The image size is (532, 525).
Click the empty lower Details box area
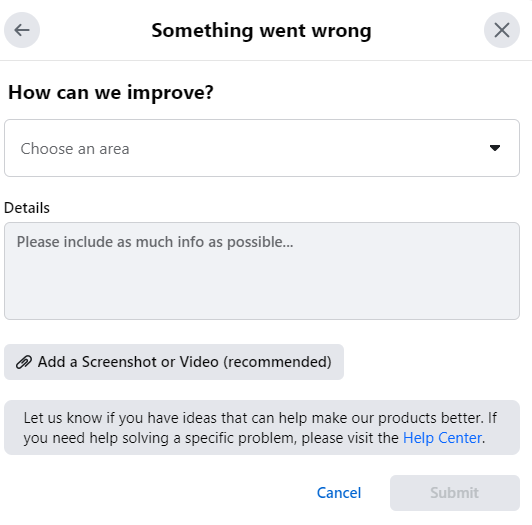pos(262,288)
